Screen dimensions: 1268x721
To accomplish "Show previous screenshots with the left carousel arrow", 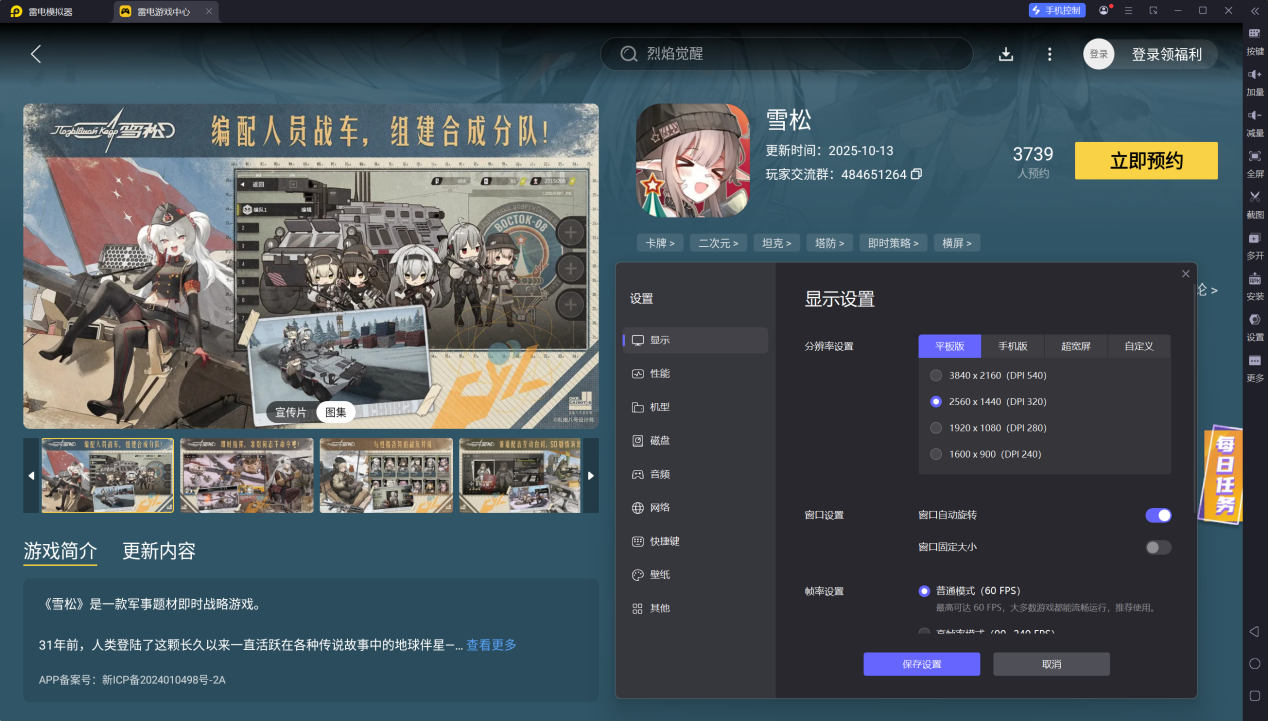I will pos(31,475).
